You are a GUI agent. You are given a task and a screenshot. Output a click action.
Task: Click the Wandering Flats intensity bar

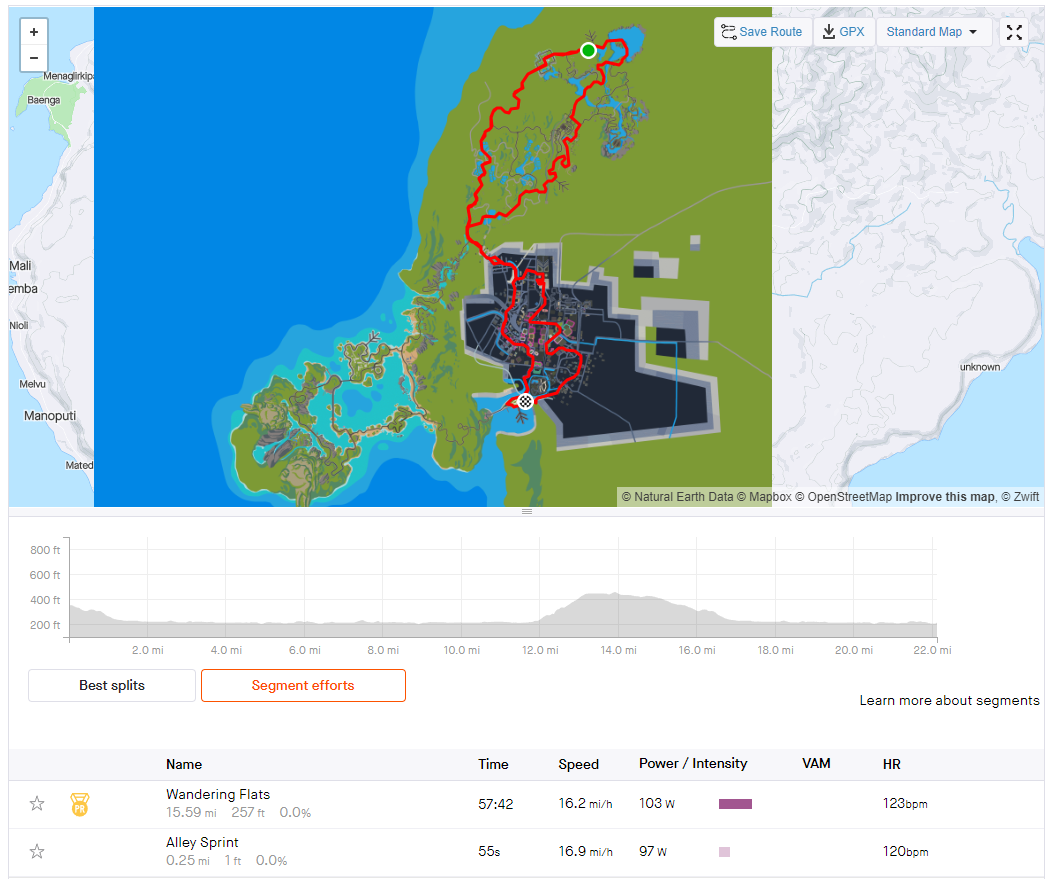click(x=735, y=804)
